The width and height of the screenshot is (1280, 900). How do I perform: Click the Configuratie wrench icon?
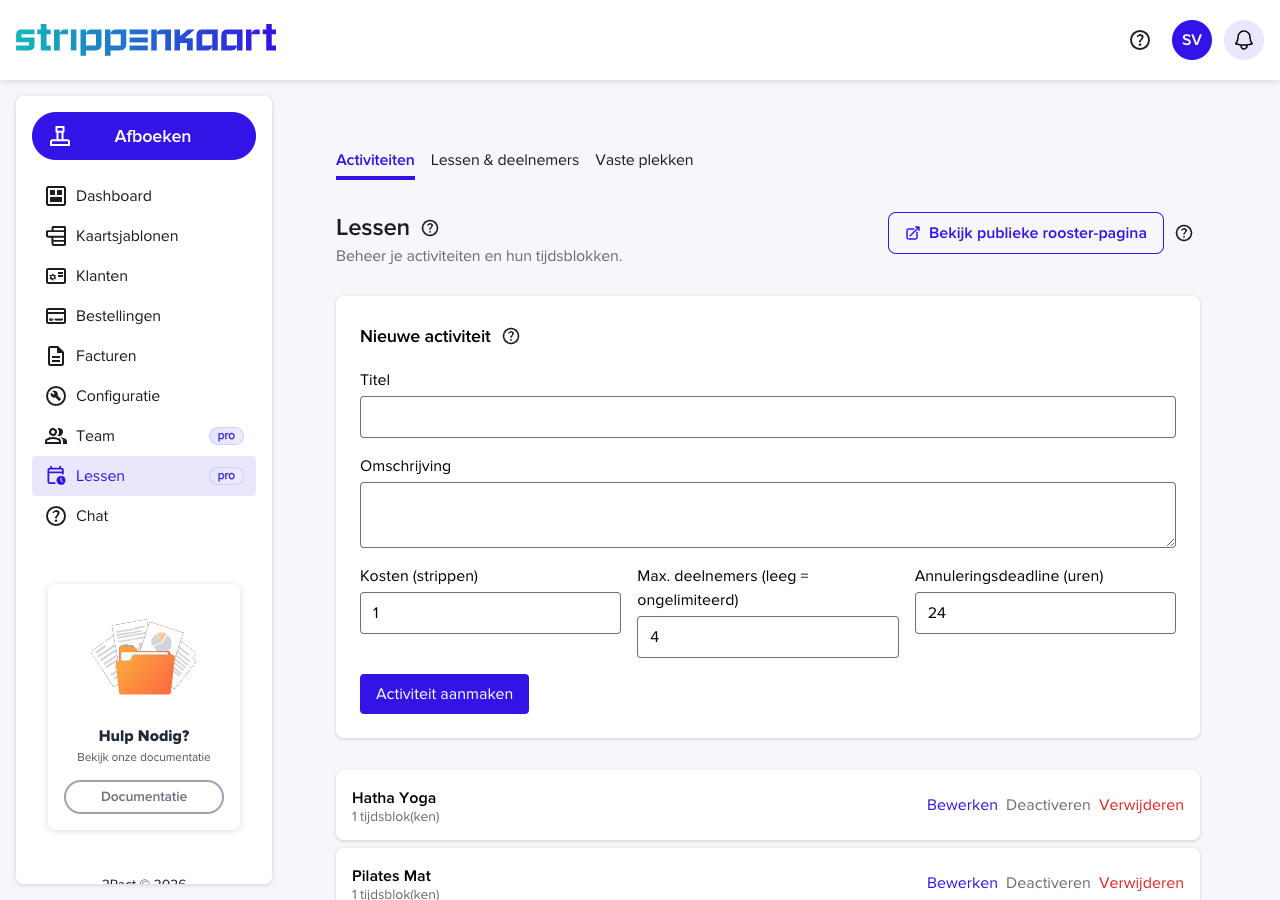pos(56,396)
